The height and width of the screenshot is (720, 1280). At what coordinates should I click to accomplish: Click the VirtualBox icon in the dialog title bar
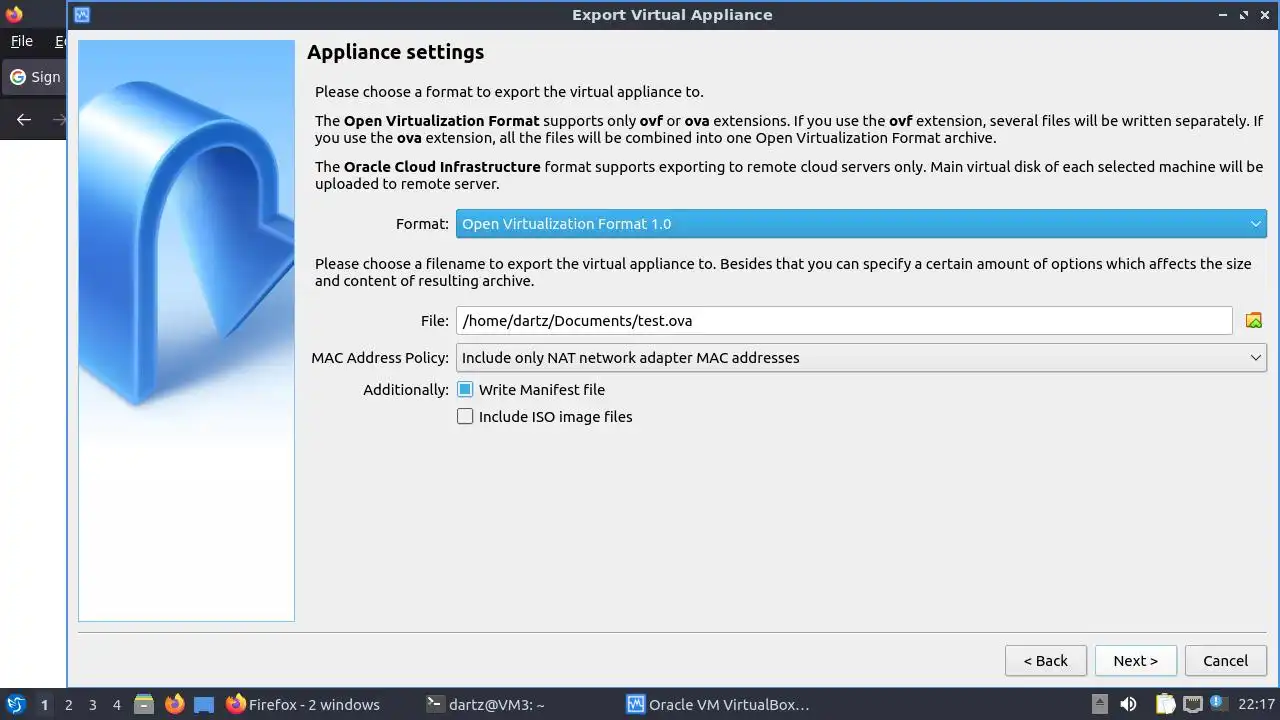click(82, 15)
